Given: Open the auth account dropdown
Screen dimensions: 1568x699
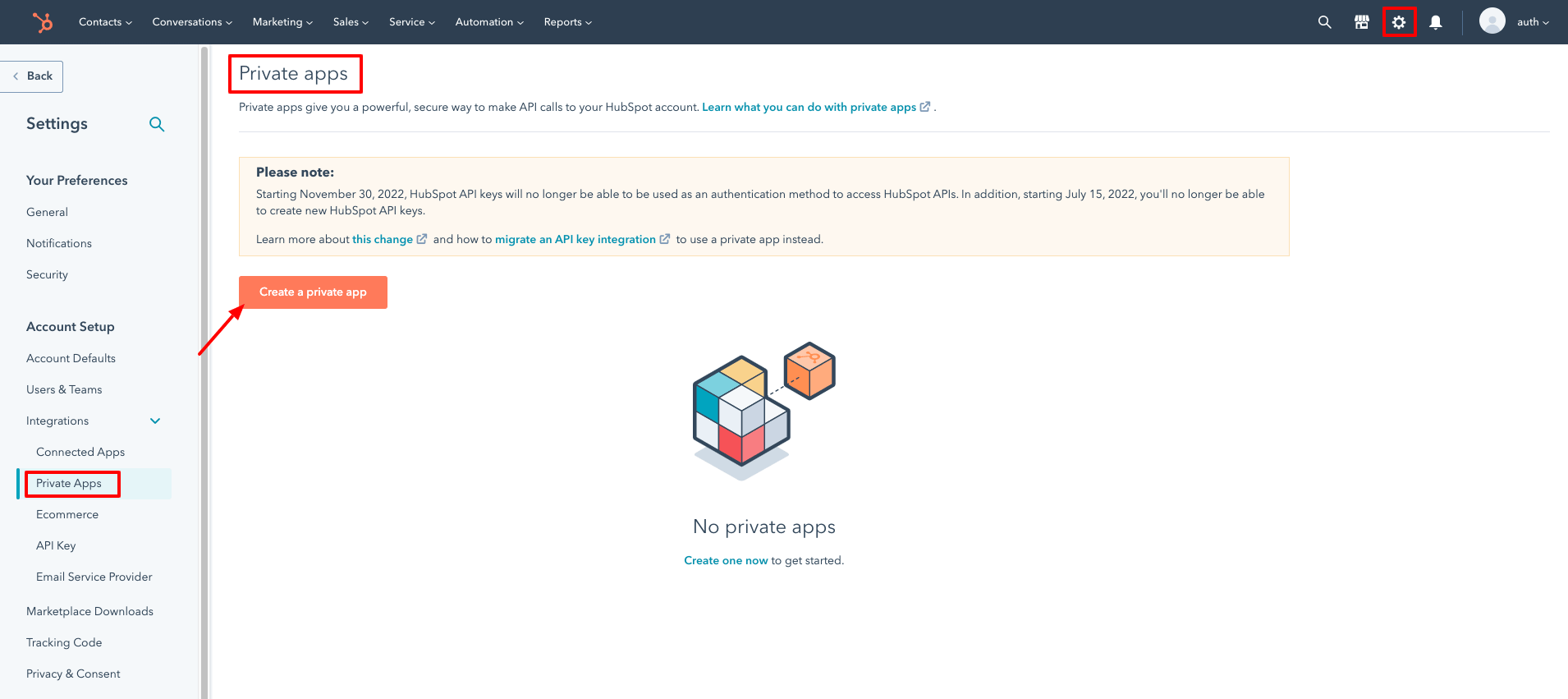Looking at the screenshot, I should coord(1532,22).
